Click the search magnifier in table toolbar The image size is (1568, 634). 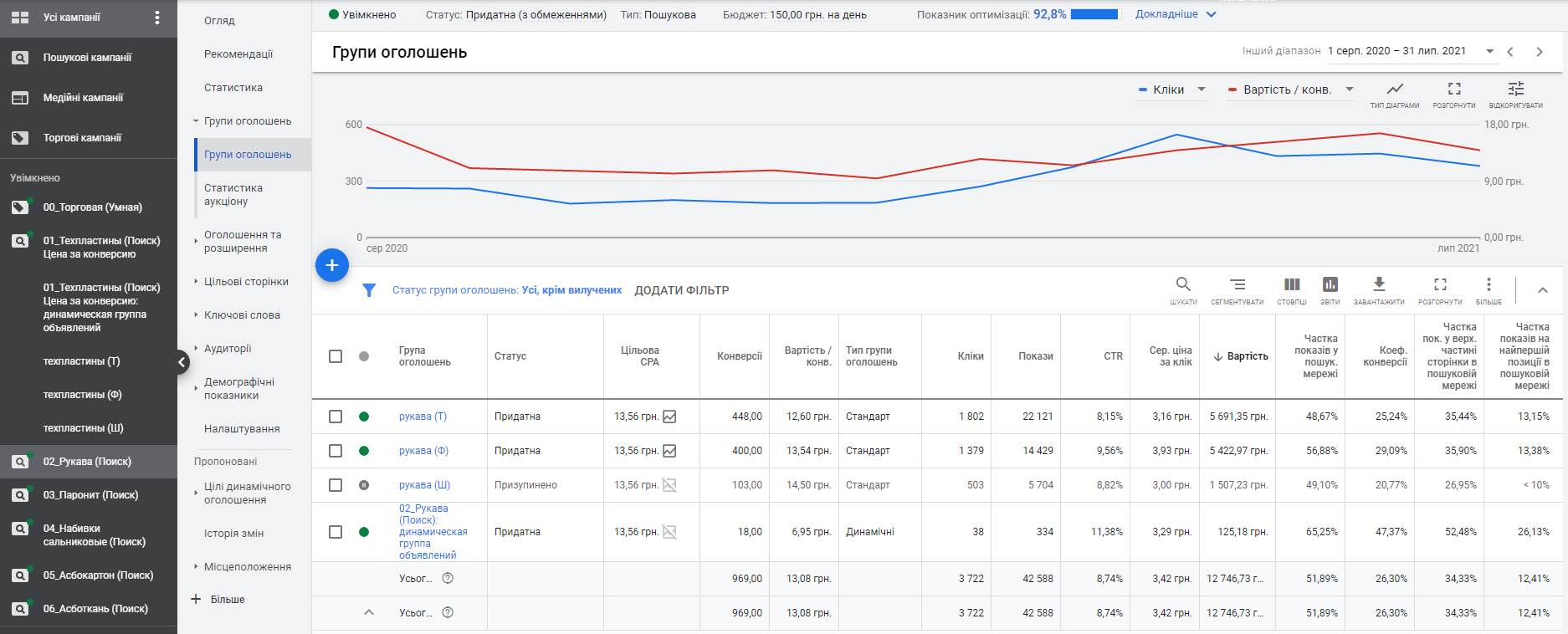(1183, 284)
